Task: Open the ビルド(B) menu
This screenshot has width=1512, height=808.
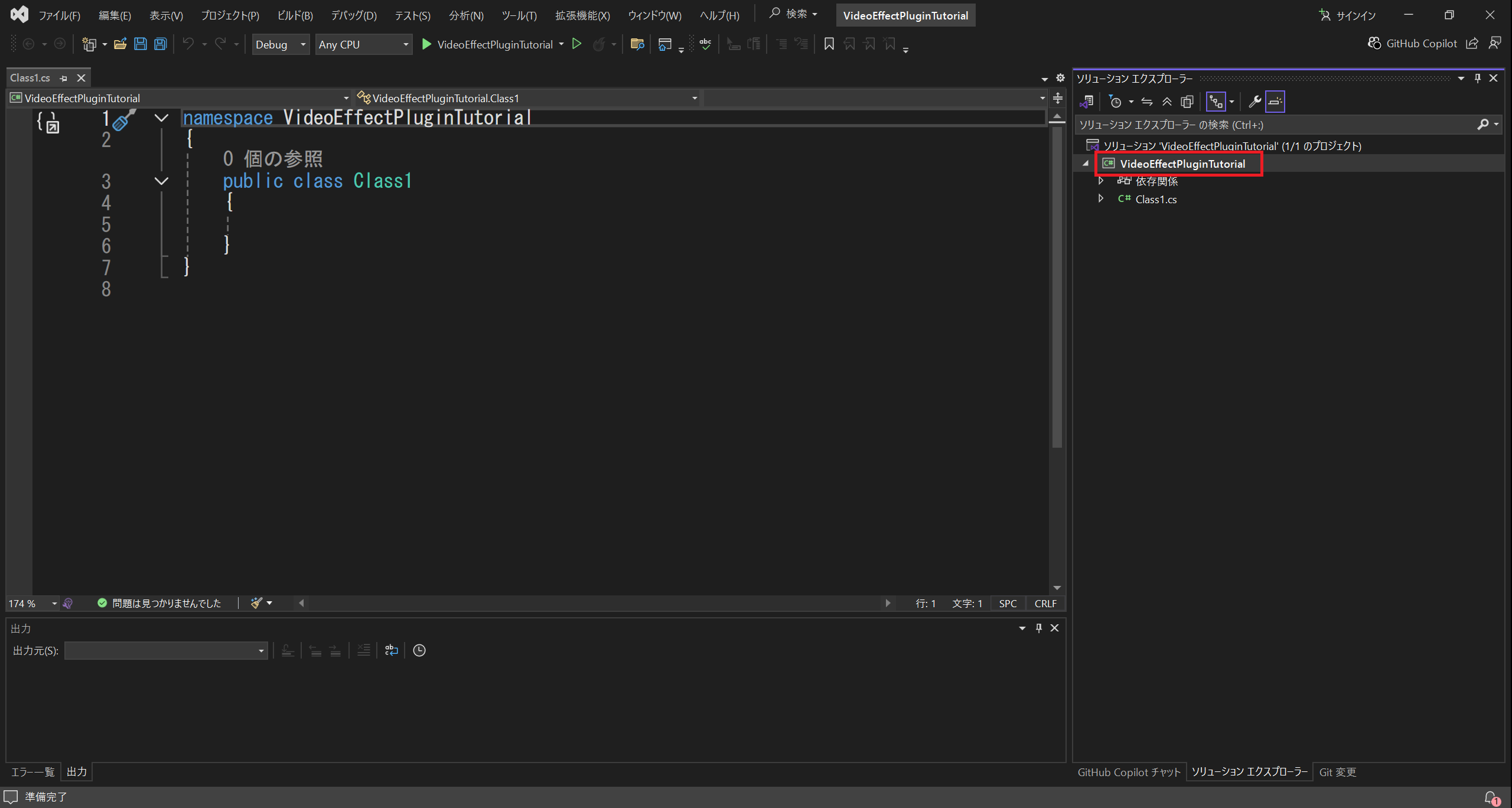Action: pyautogui.click(x=295, y=15)
